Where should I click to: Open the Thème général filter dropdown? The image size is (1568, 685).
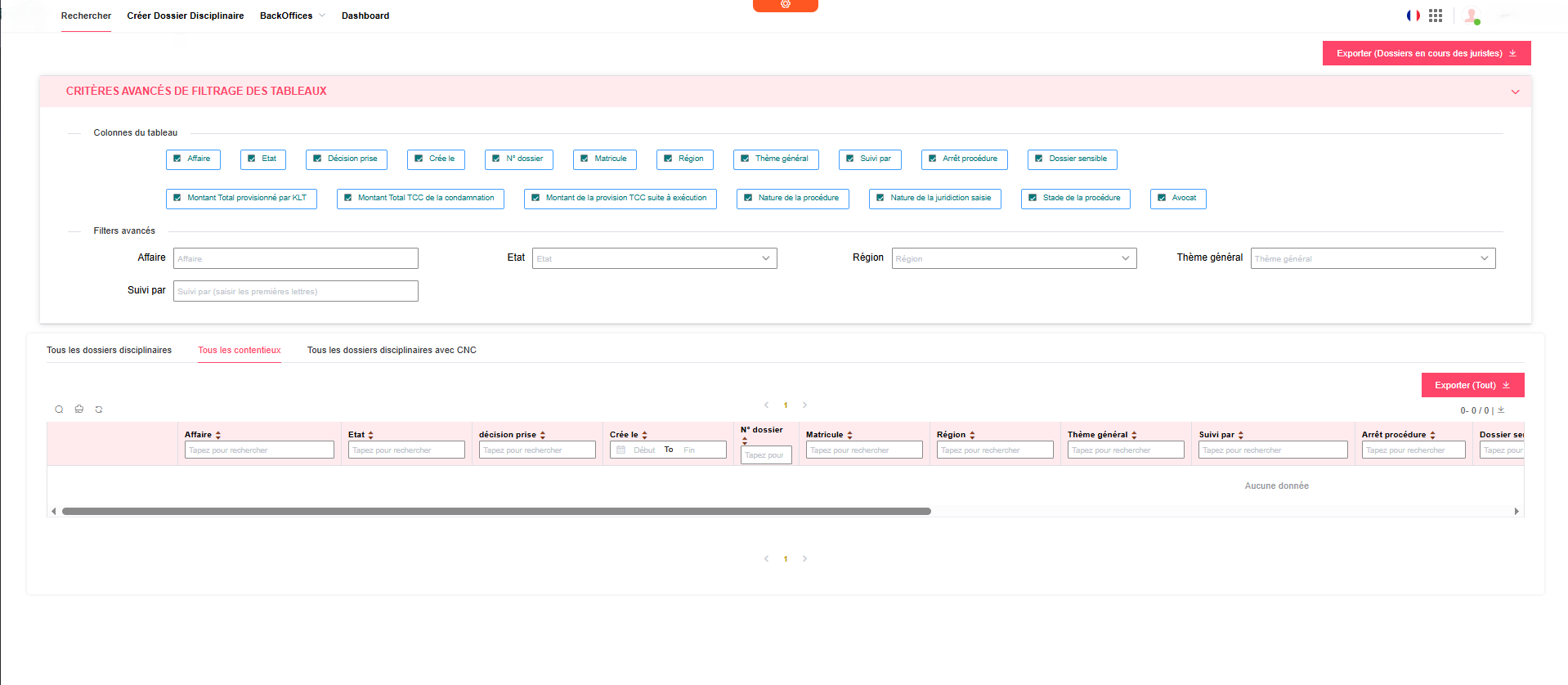(x=1373, y=258)
